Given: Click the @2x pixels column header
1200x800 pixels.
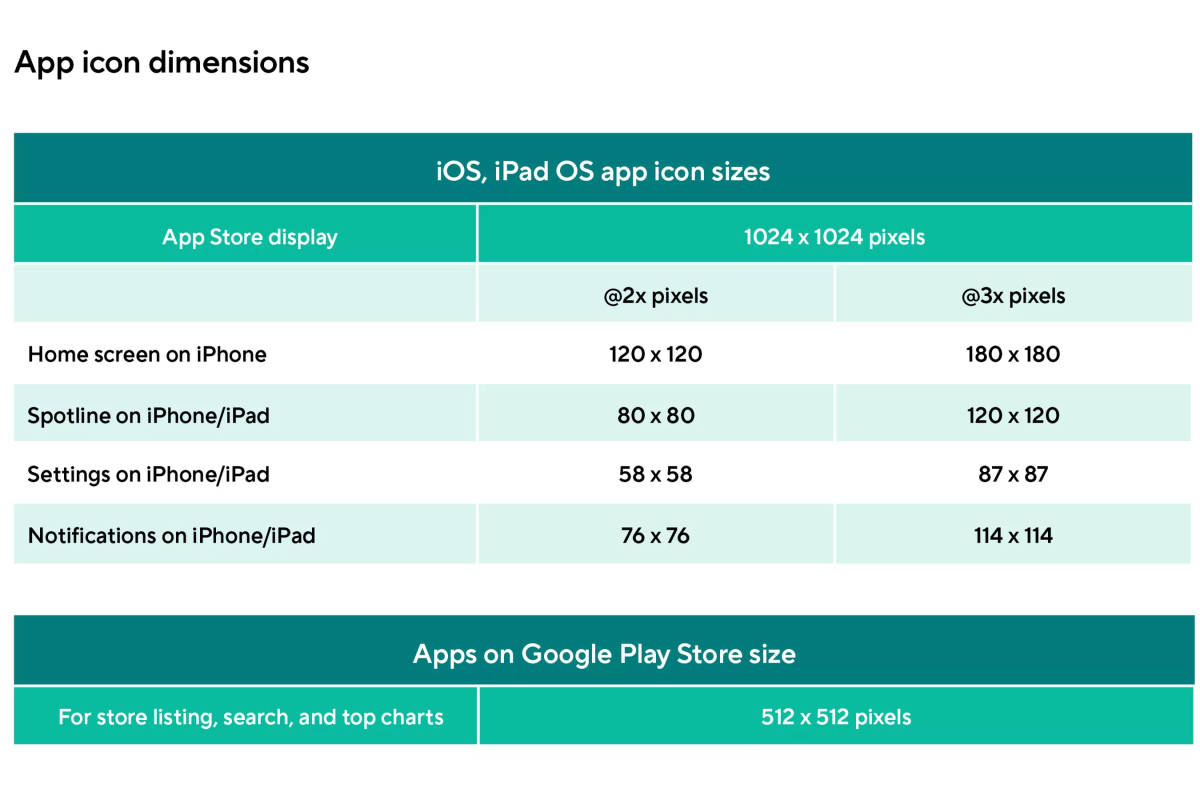Looking at the screenshot, I should click(655, 296).
